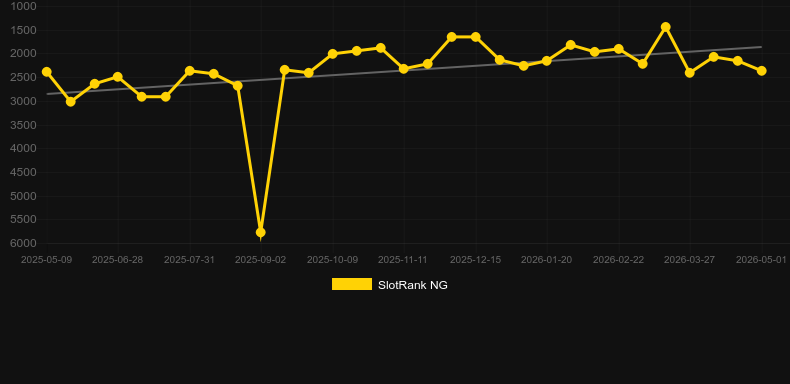Select the data point at 2026-01-20
This screenshot has width=790, height=384.
(x=546, y=61)
